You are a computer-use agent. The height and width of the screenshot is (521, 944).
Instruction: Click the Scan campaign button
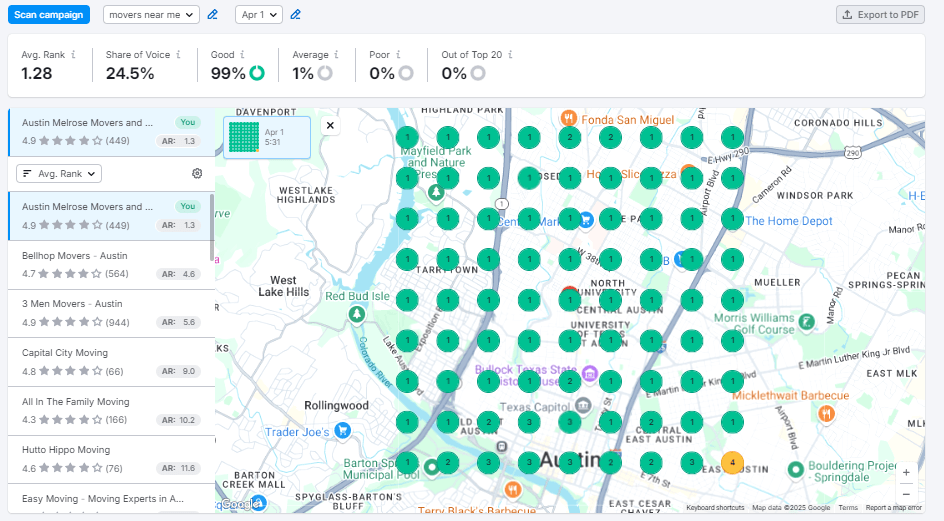(49, 14)
